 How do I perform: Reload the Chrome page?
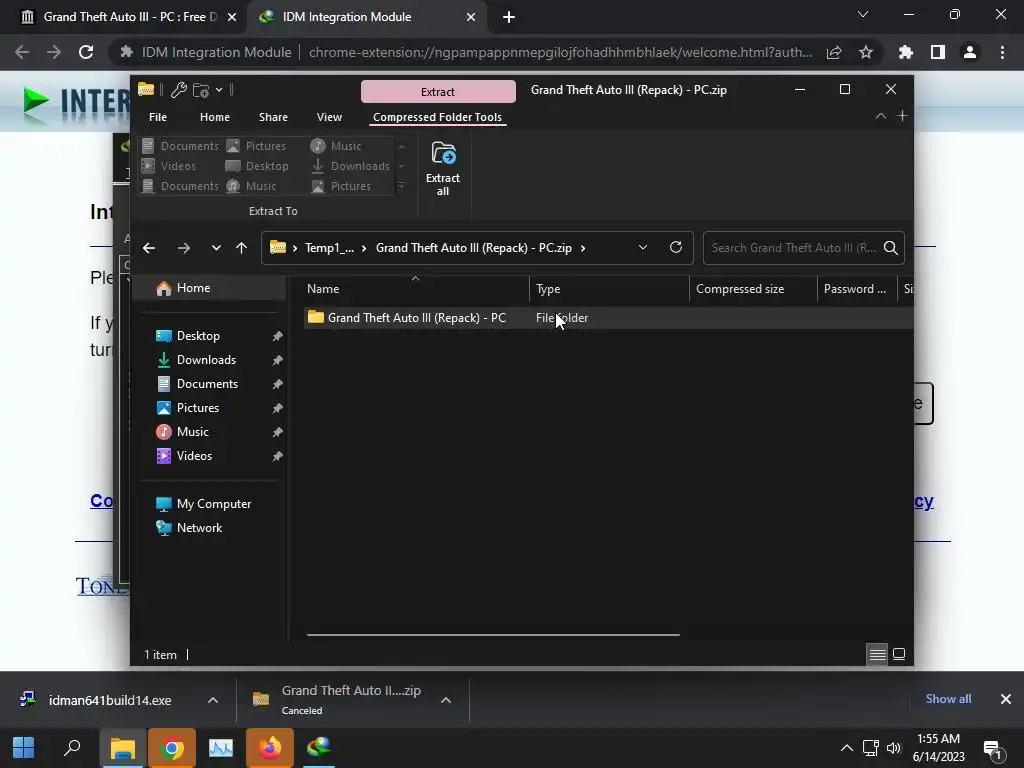coord(86,52)
